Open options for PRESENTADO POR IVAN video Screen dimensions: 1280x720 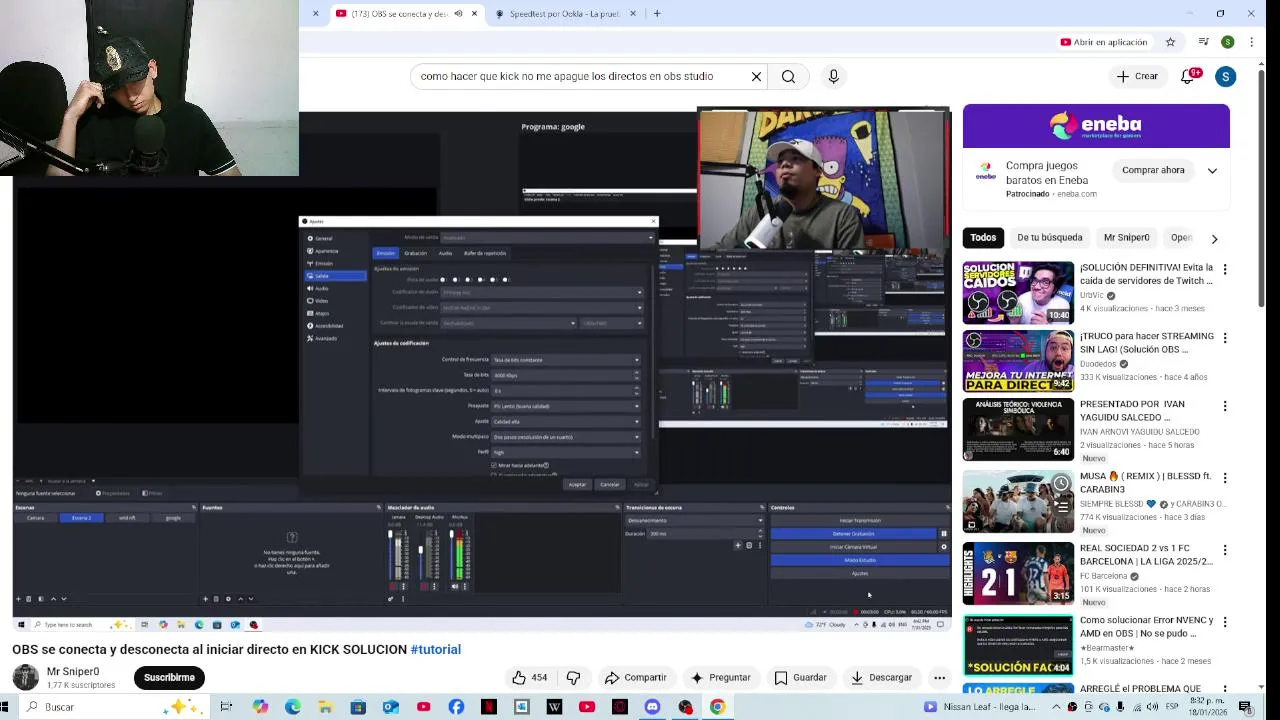point(1224,406)
